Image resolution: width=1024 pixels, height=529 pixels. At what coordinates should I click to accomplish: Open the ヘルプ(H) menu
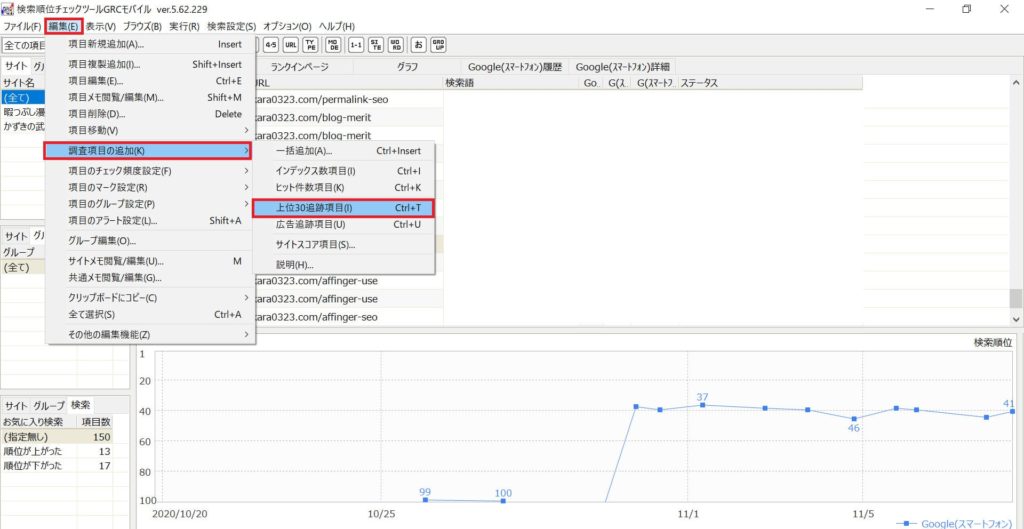pos(337,27)
